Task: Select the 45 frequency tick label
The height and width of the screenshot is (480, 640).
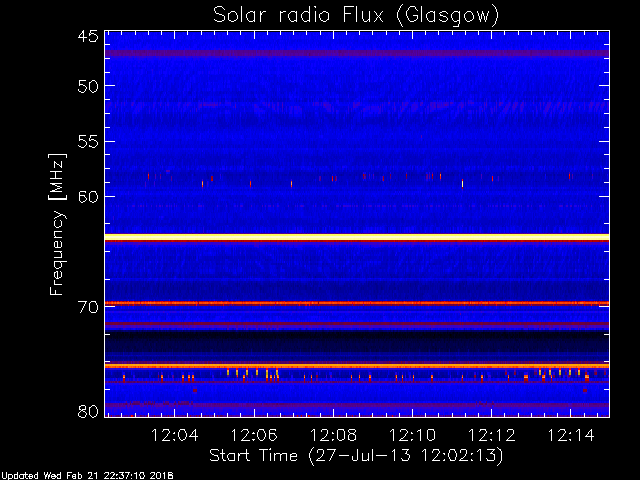Action: pyautogui.click(x=88, y=36)
